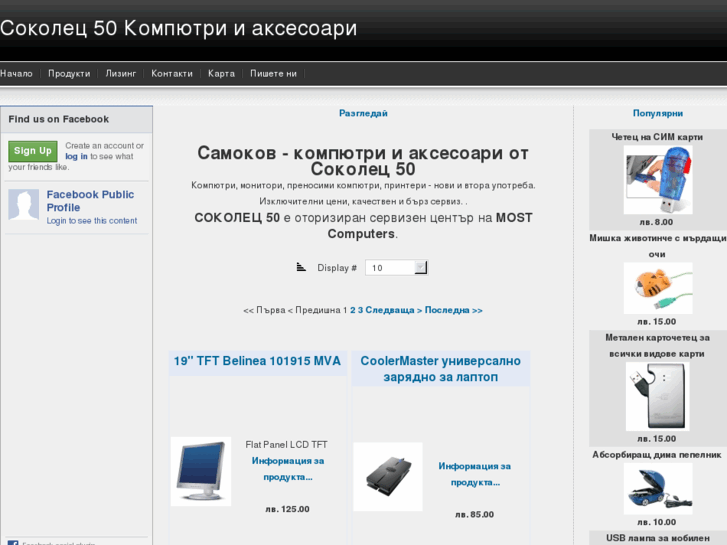Click the лв. 85.00 price text
The image size is (727, 545).
[x=474, y=514]
